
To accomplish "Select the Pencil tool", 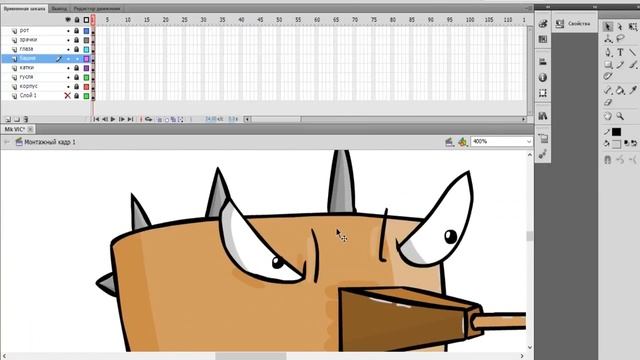I will coord(620,65).
